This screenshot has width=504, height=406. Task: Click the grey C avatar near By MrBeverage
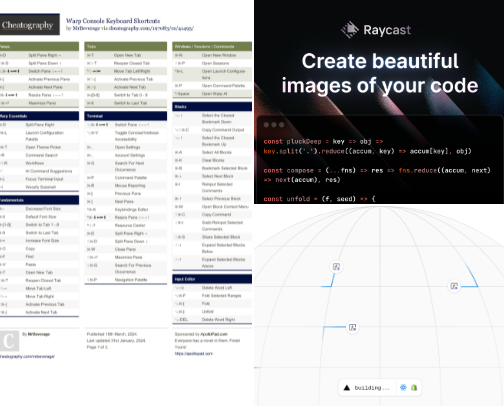(9, 341)
